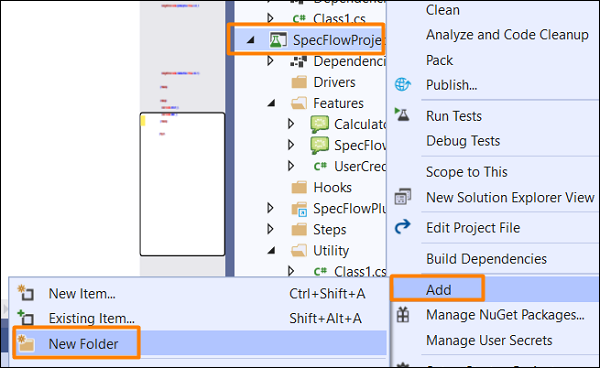Collapse the Features folder arrow
Screen dimensions: 600x368
[x=271, y=103]
